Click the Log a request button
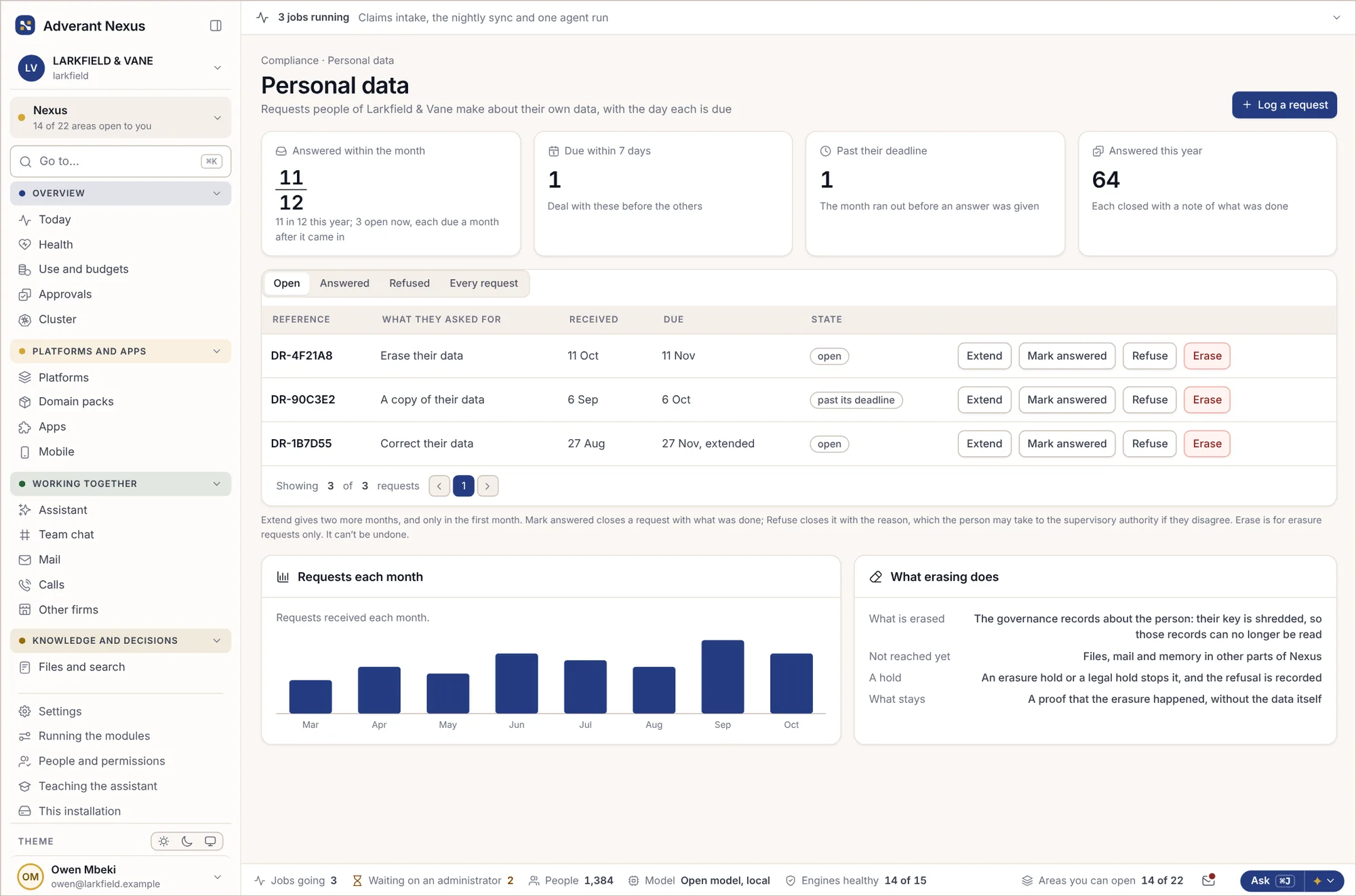The width and height of the screenshot is (1356, 896). point(1284,105)
